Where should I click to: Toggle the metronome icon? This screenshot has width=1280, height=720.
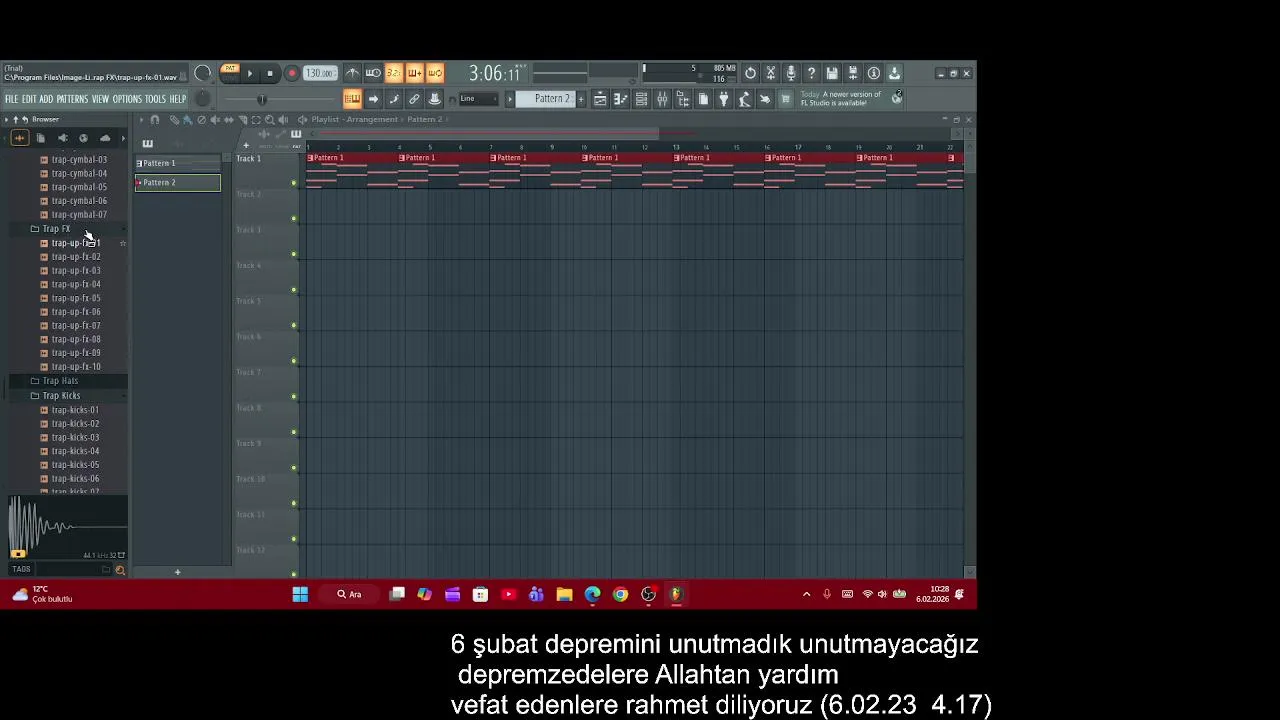point(352,73)
